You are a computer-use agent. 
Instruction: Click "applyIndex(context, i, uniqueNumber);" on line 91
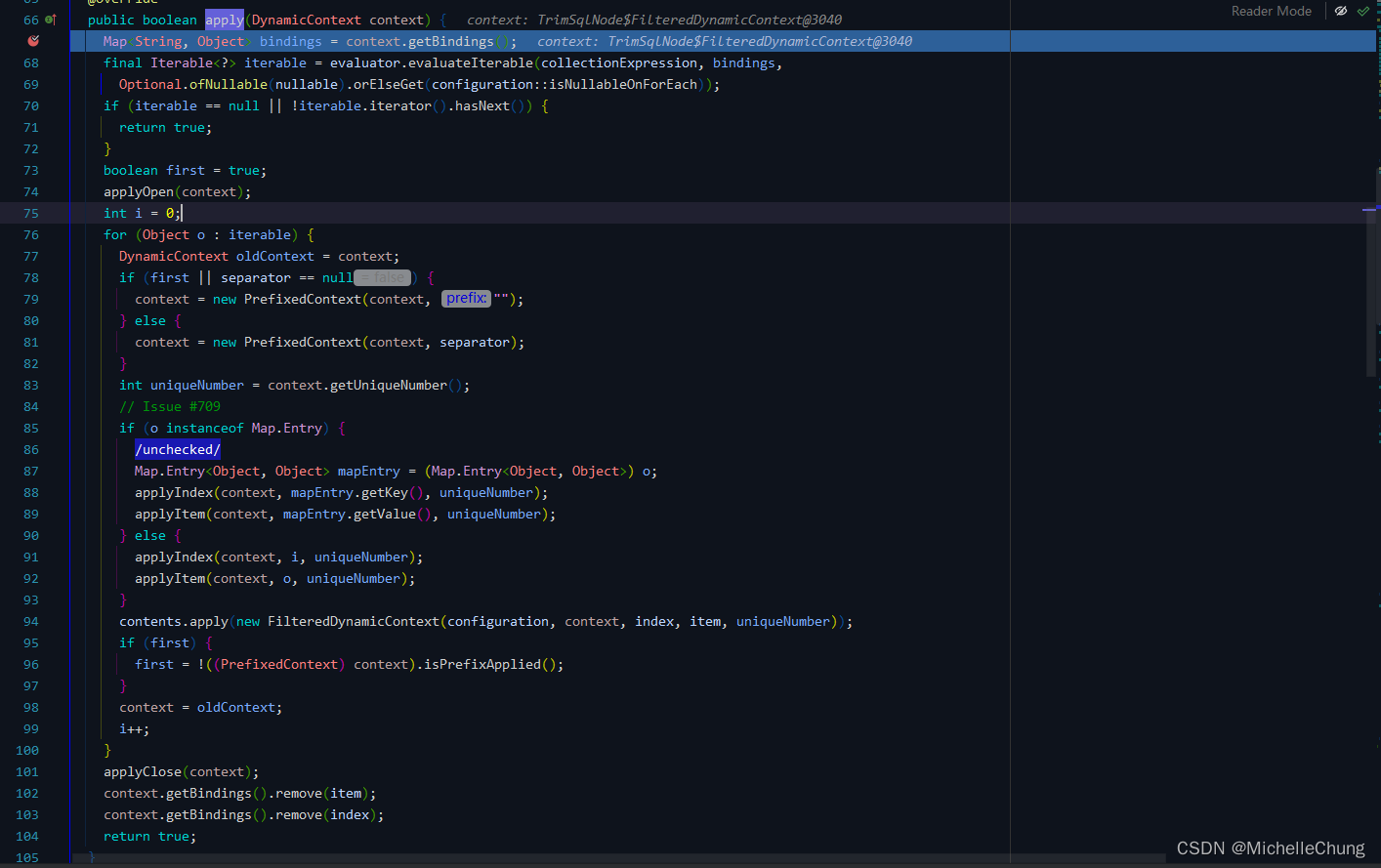pyautogui.click(x=279, y=557)
